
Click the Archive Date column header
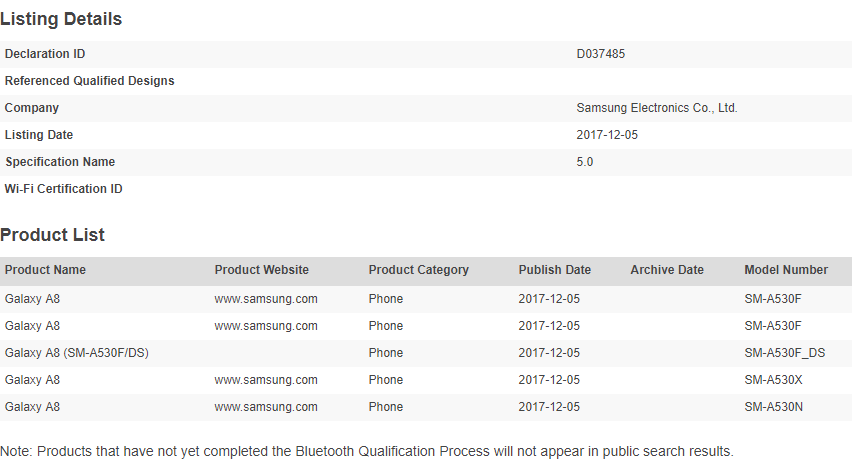coord(666,270)
